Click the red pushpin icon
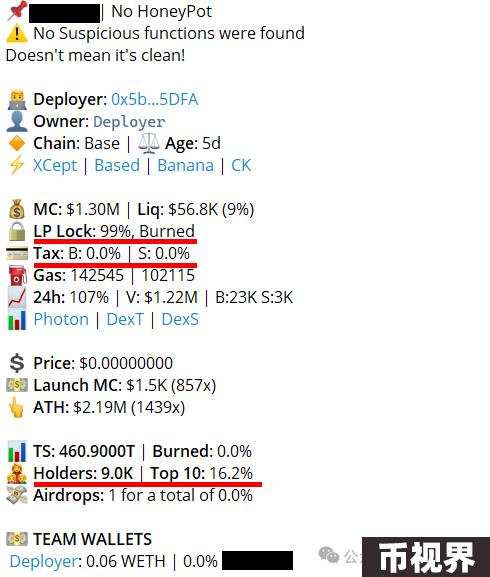The image size is (490, 577). click(17, 10)
